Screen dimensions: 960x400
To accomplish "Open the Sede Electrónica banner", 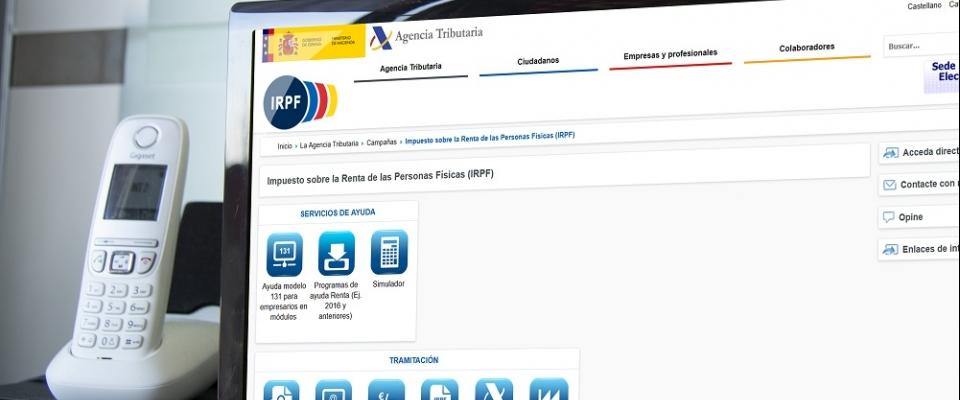I will click(x=942, y=76).
